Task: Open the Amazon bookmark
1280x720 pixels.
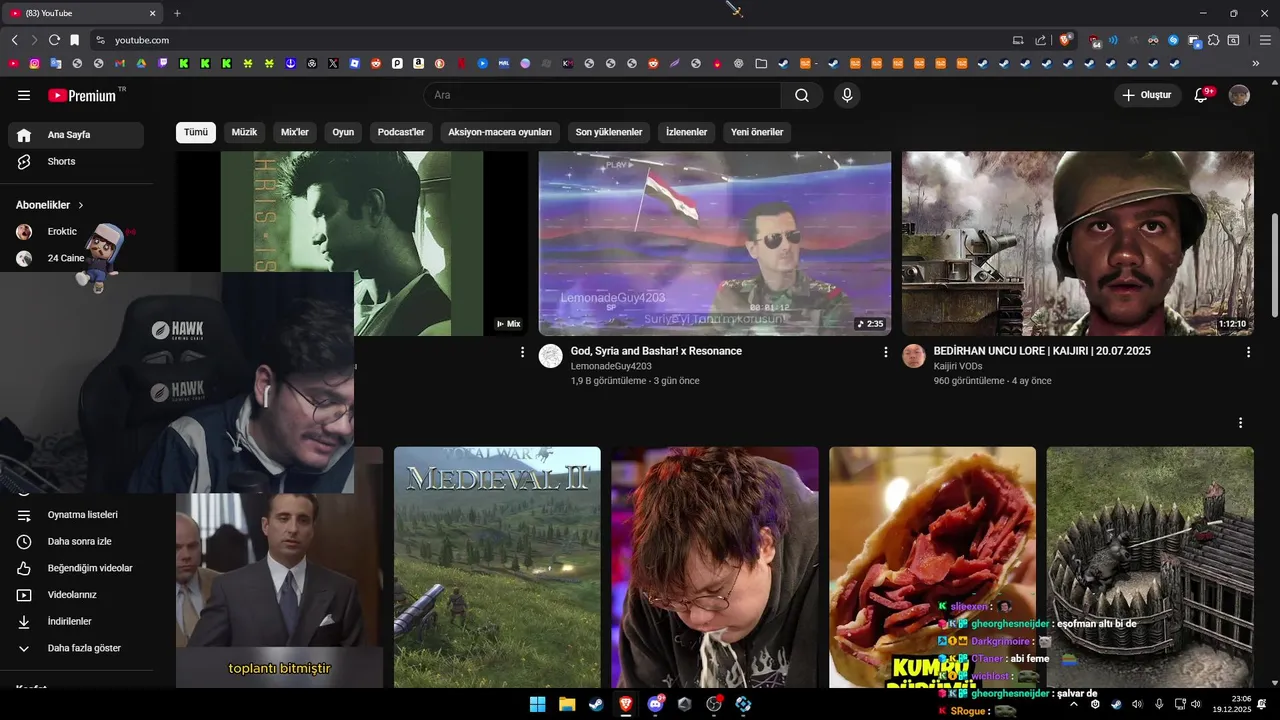Action: pyautogui.click(x=418, y=63)
